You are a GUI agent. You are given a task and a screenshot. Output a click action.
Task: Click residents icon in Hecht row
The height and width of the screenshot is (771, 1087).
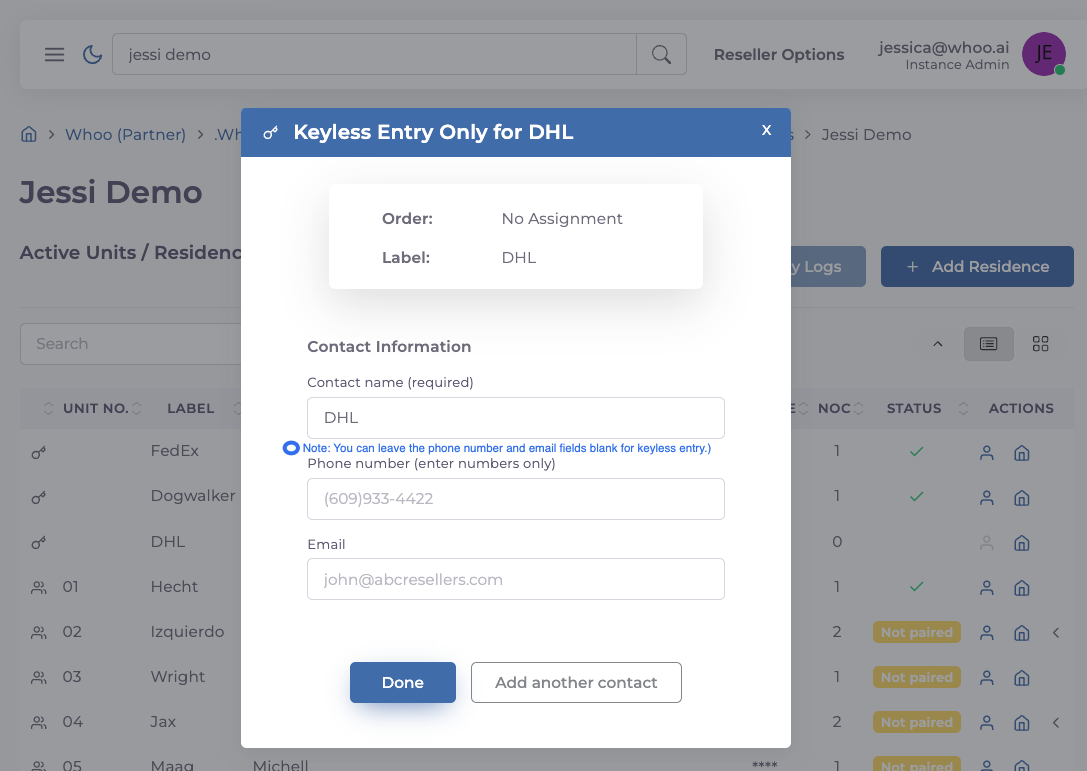click(x=39, y=588)
